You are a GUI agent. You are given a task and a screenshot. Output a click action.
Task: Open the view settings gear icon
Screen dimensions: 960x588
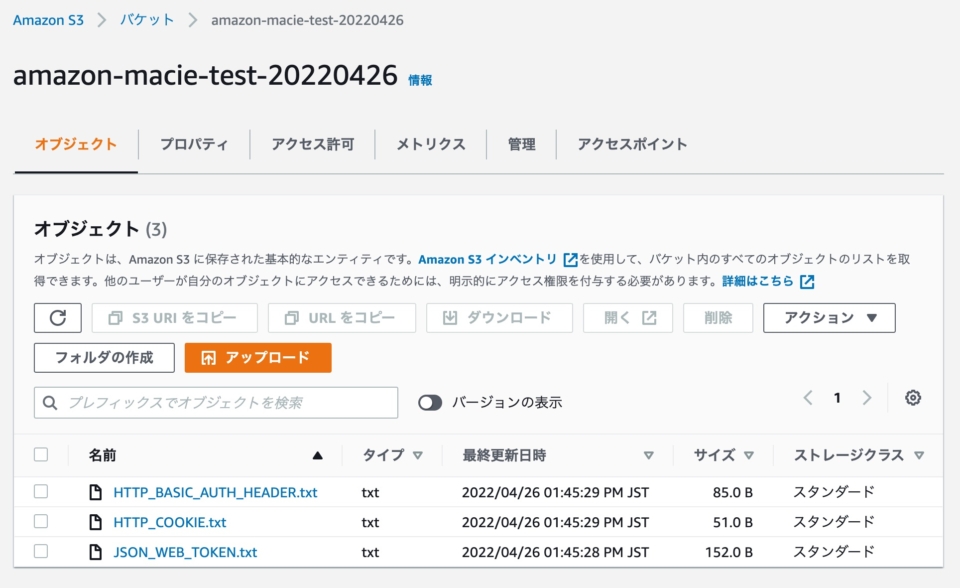point(912,397)
